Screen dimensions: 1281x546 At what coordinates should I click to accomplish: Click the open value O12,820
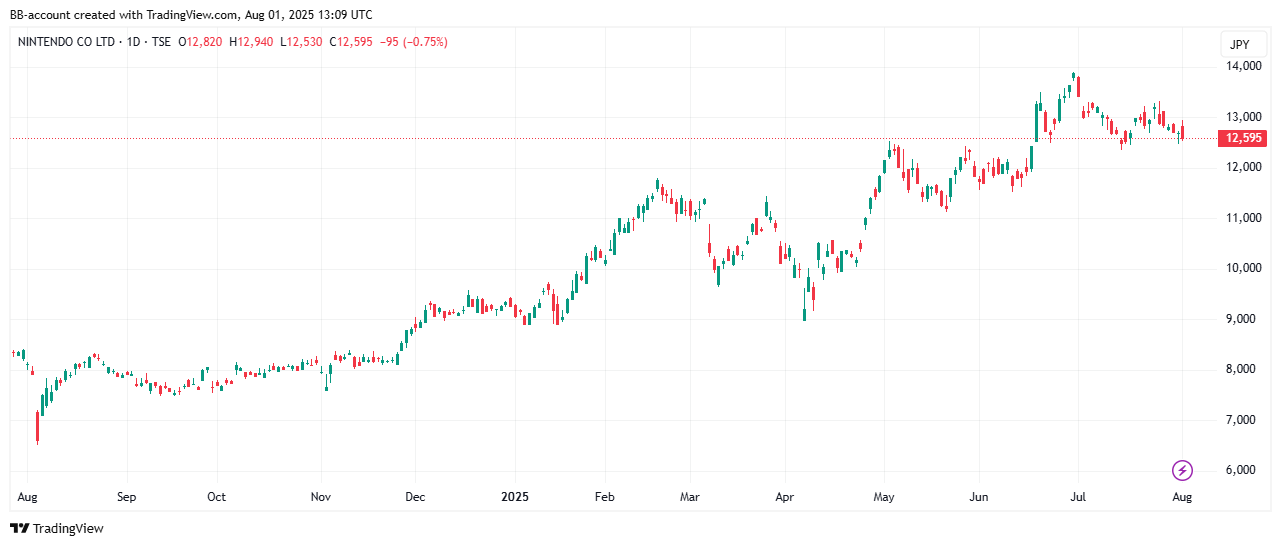coord(201,42)
